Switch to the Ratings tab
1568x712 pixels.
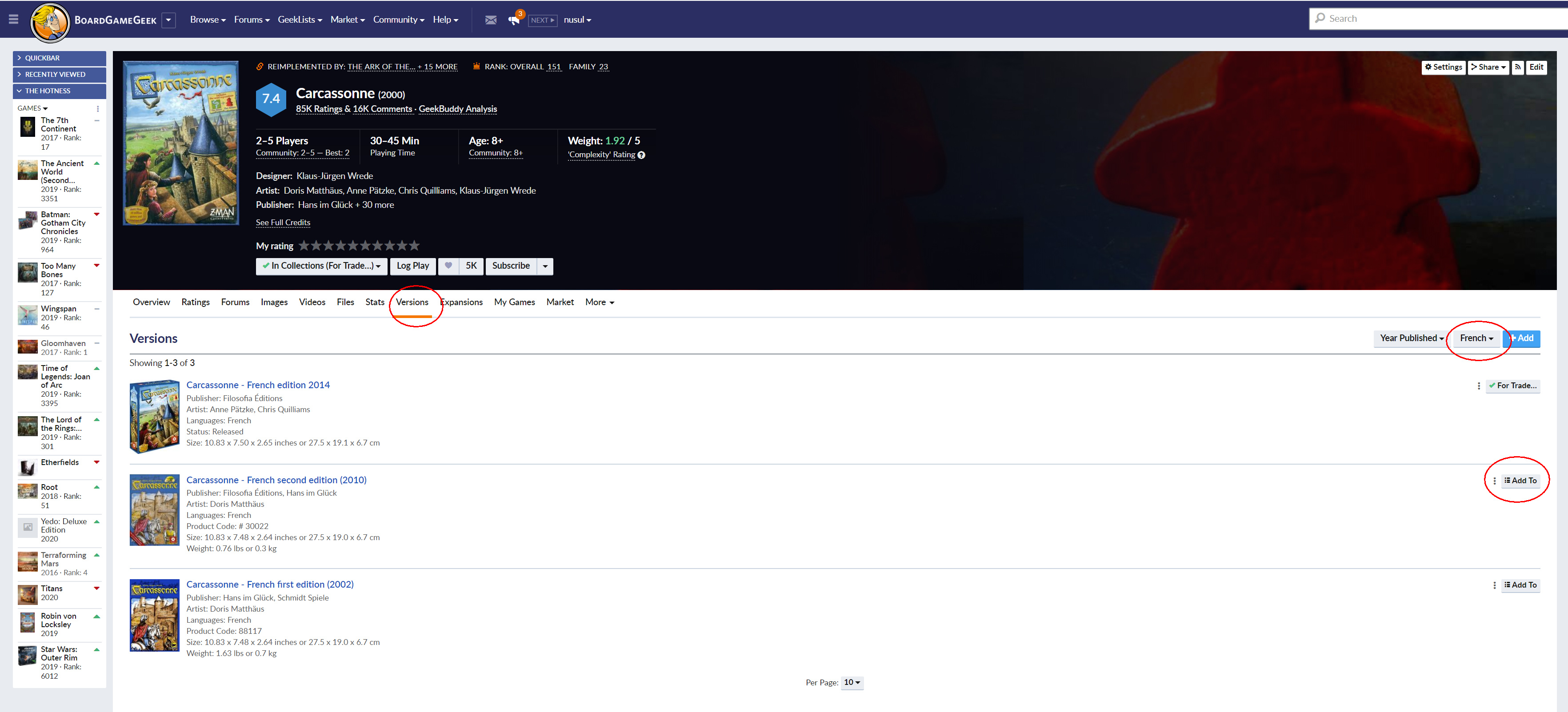[x=196, y=302]
